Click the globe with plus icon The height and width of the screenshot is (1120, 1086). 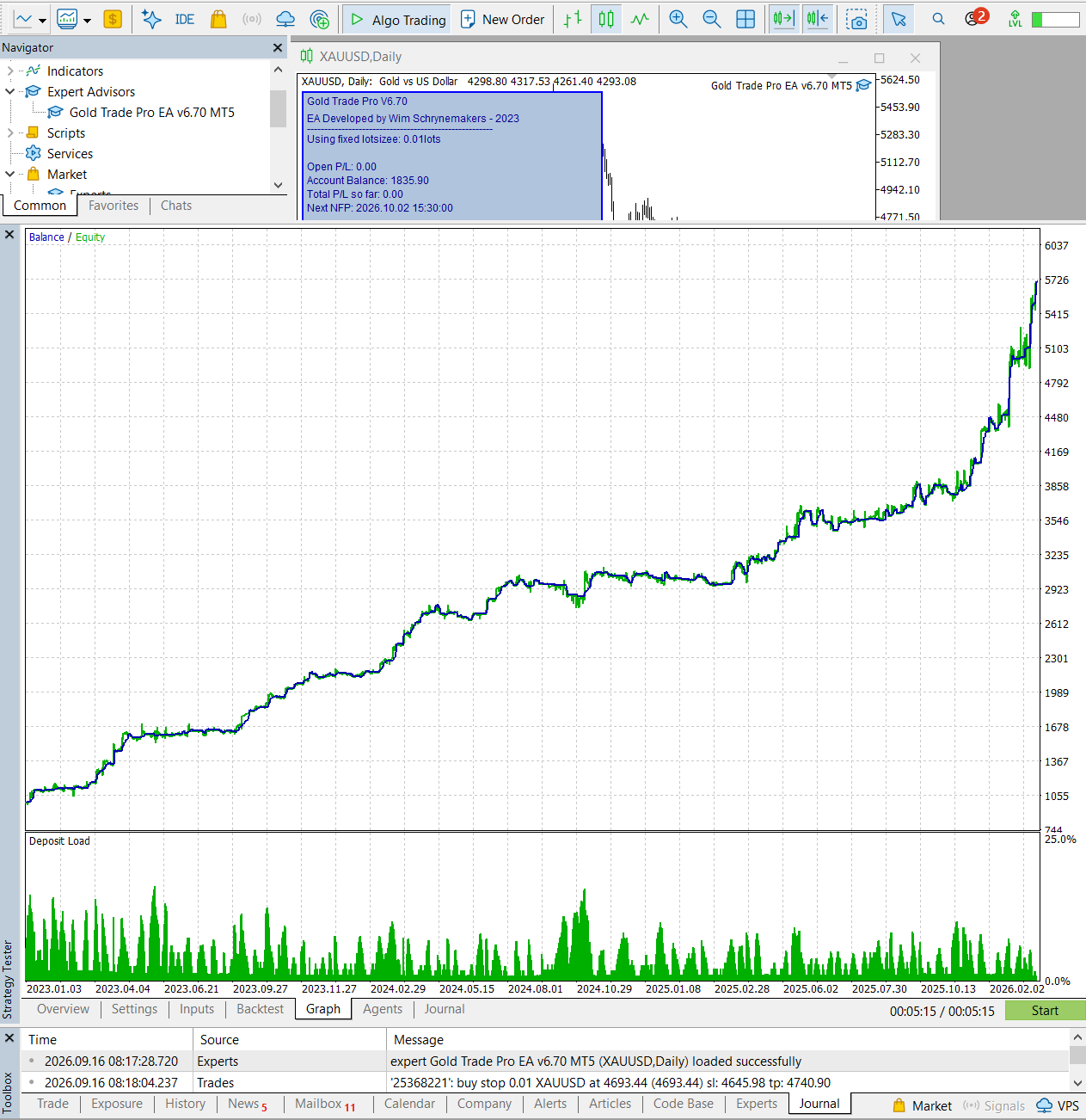click(x=319, y=19)
